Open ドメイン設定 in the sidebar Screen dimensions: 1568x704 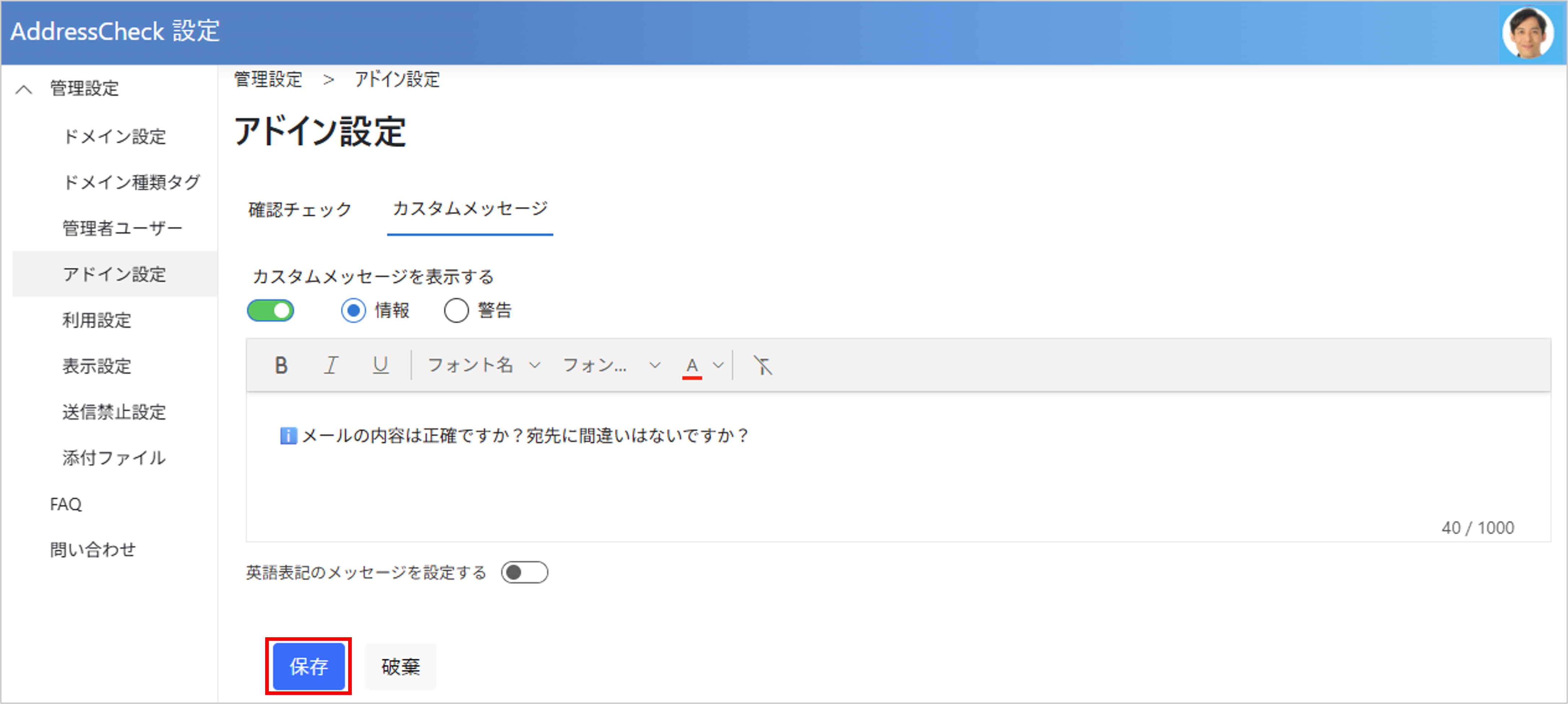tap(114, 136)
